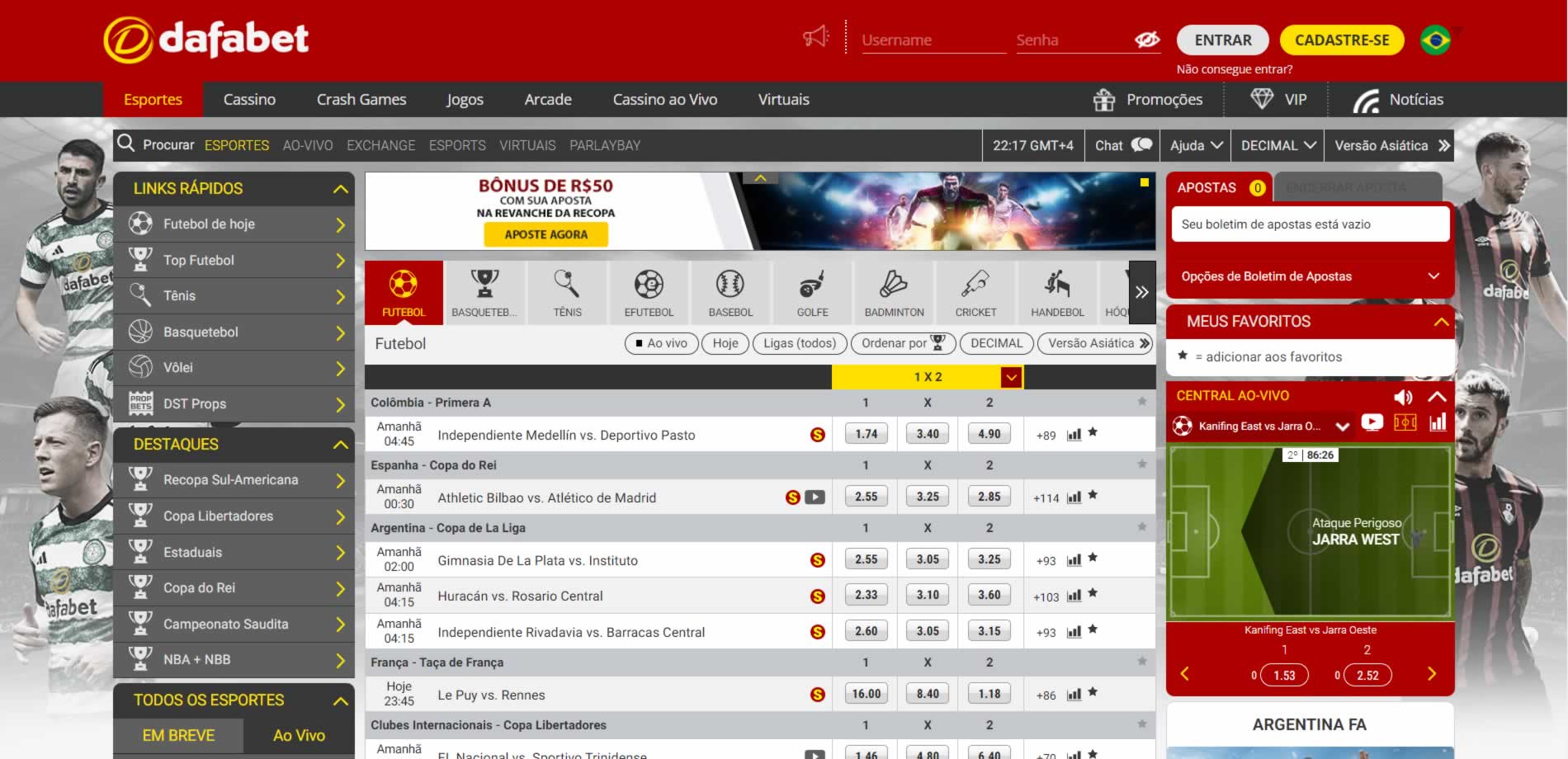The width and height of the screenshot is (1568, 759).
Task: Open the DECIMAL odds format dropdown in top bar
Action: pyautogui.click(x=1278, y=145)
